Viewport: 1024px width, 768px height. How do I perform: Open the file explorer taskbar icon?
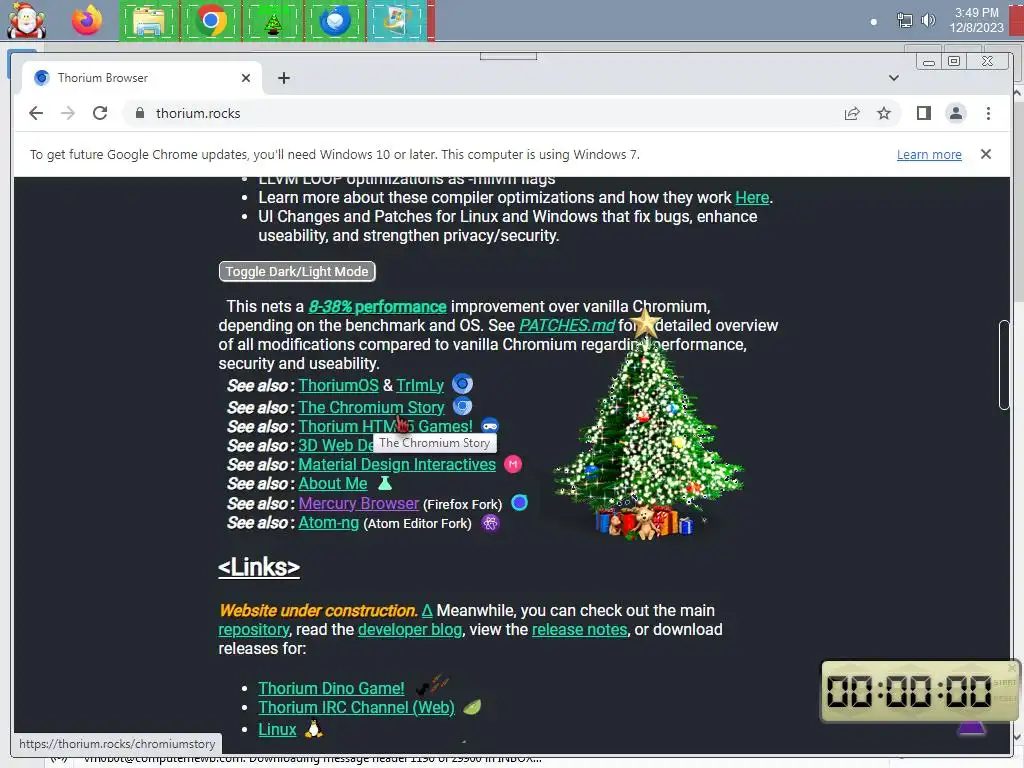pyautogui.click(x=148, y=21)
